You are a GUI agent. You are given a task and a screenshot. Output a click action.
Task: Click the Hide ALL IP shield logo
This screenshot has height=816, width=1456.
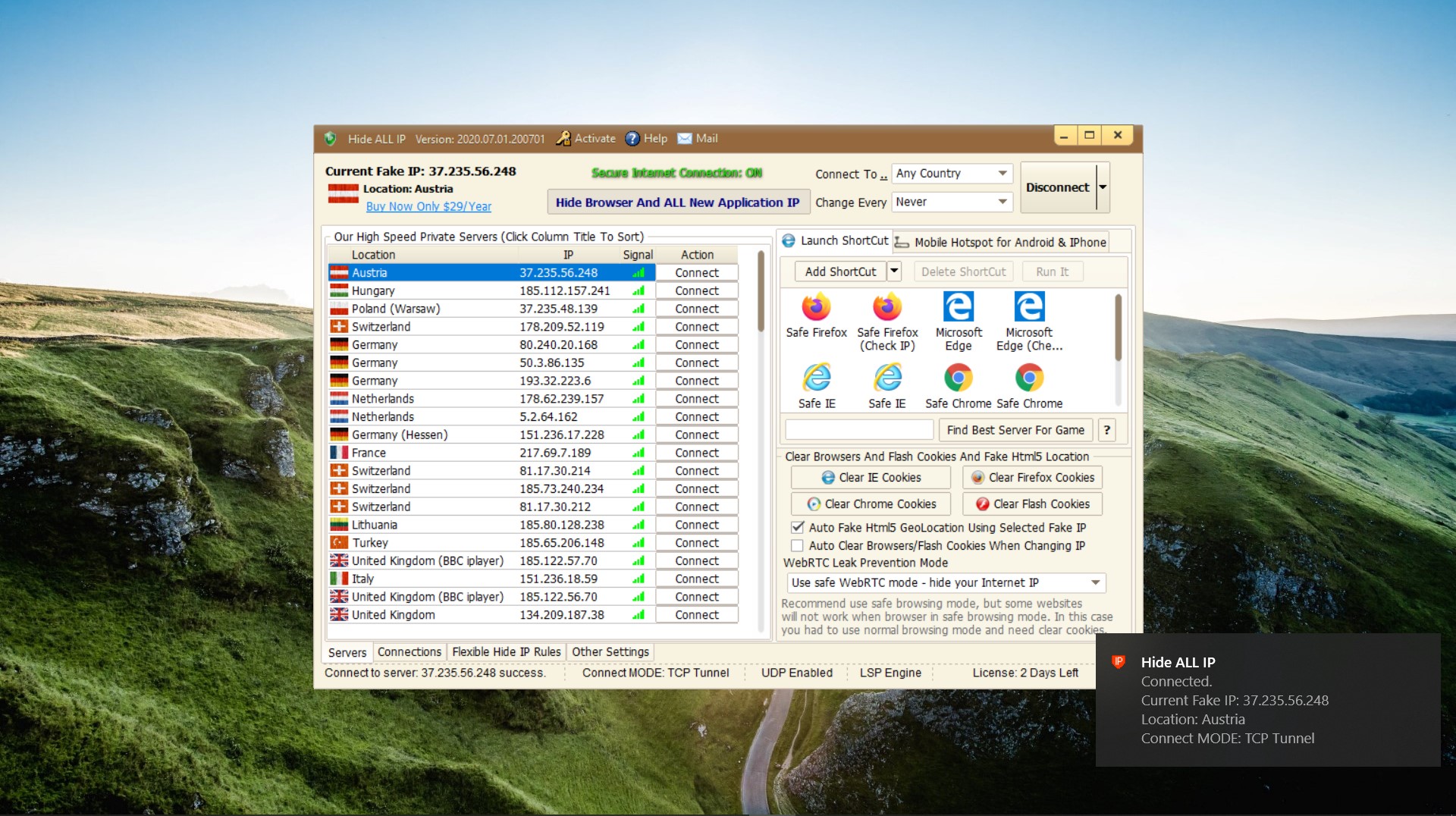pyautogui.click(x=330, y=139)
